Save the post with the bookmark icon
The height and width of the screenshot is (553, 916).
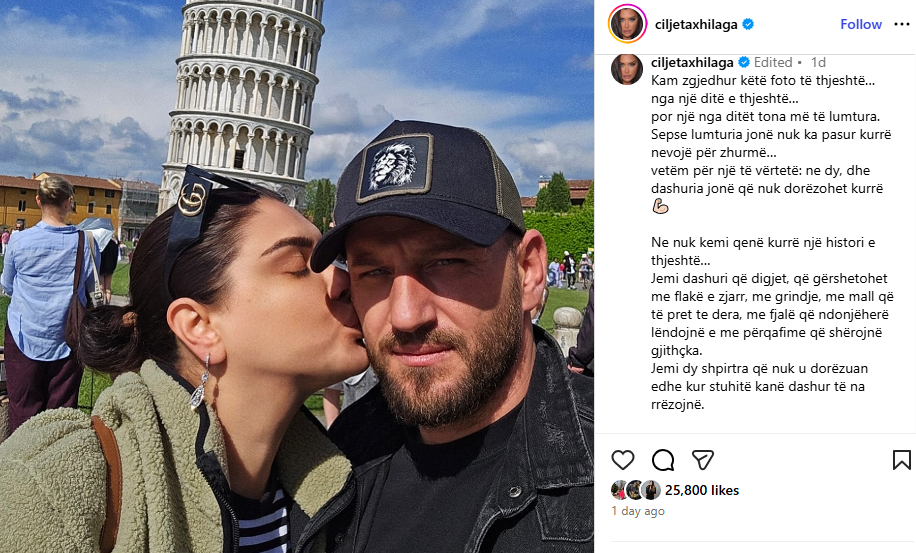coord(901,460)
